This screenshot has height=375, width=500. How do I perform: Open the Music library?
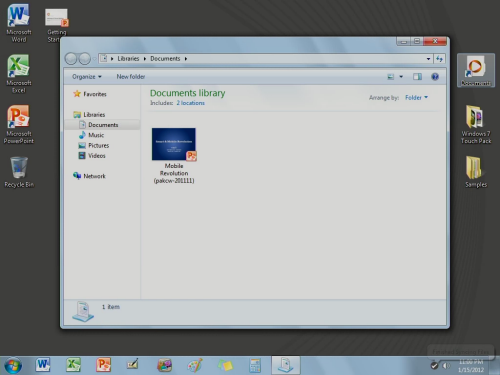click(x=92, y=135)
